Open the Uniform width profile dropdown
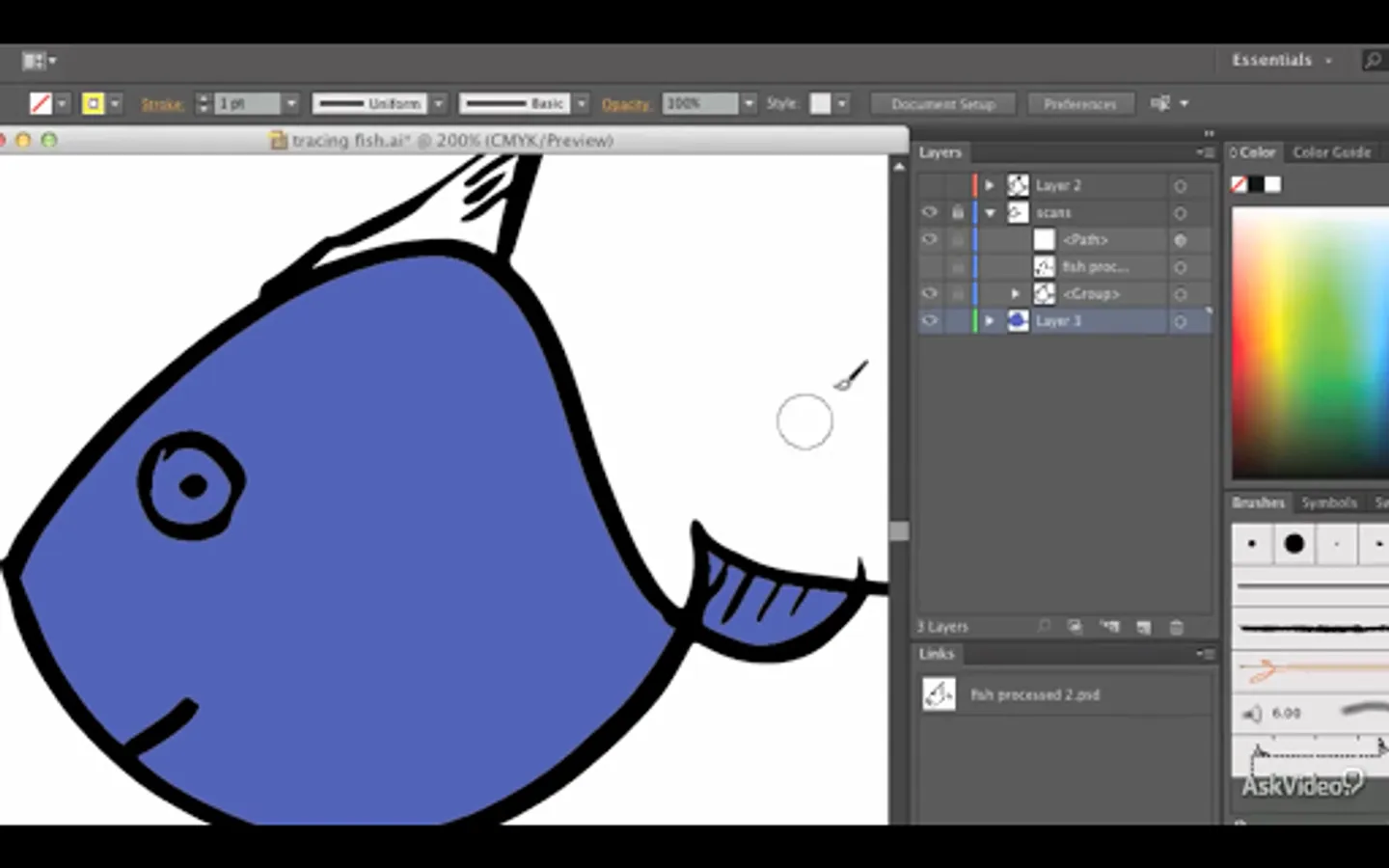 pos(438,103)
